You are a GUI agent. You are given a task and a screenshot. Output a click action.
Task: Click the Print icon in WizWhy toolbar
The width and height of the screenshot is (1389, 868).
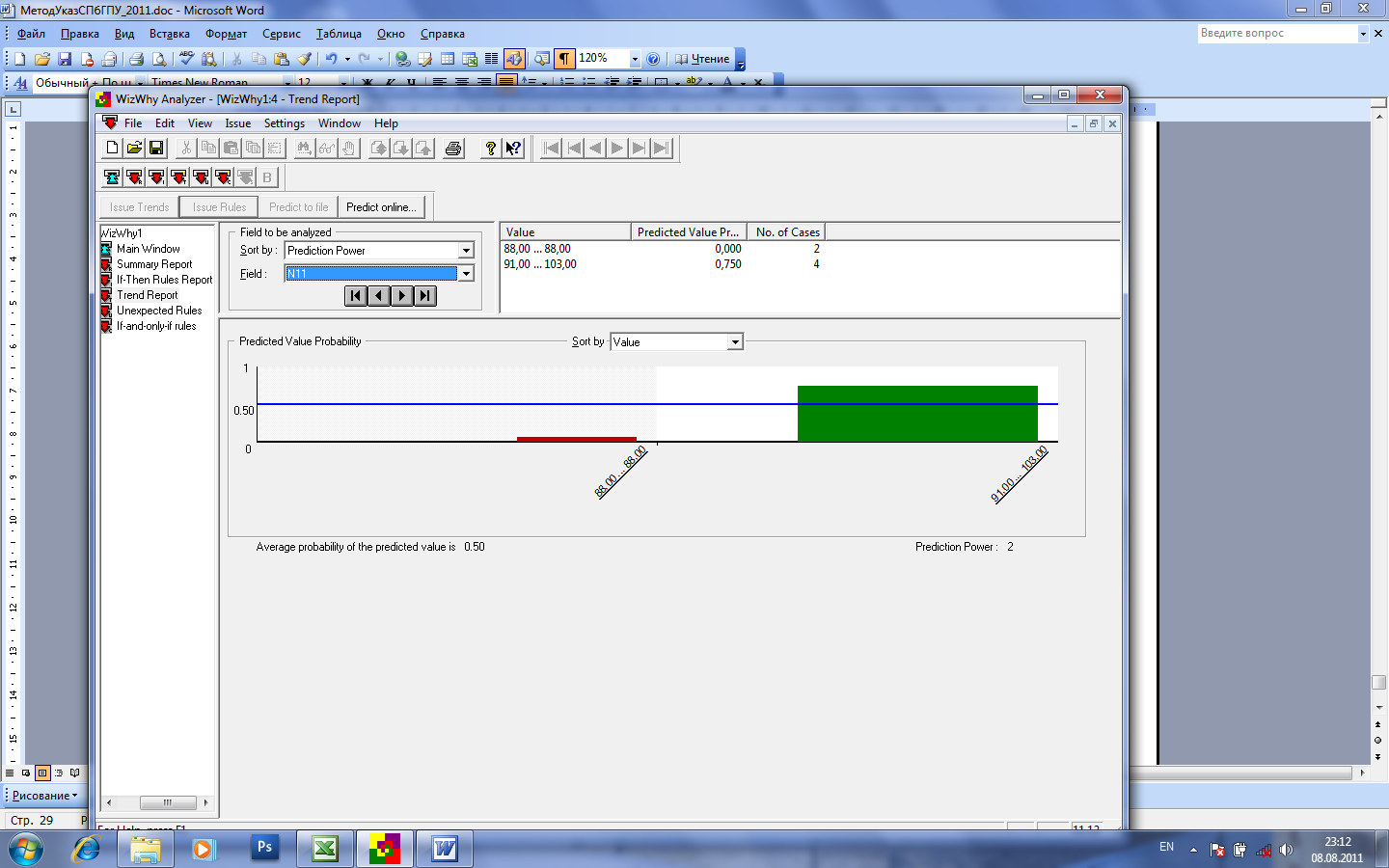tap(453, 148)
